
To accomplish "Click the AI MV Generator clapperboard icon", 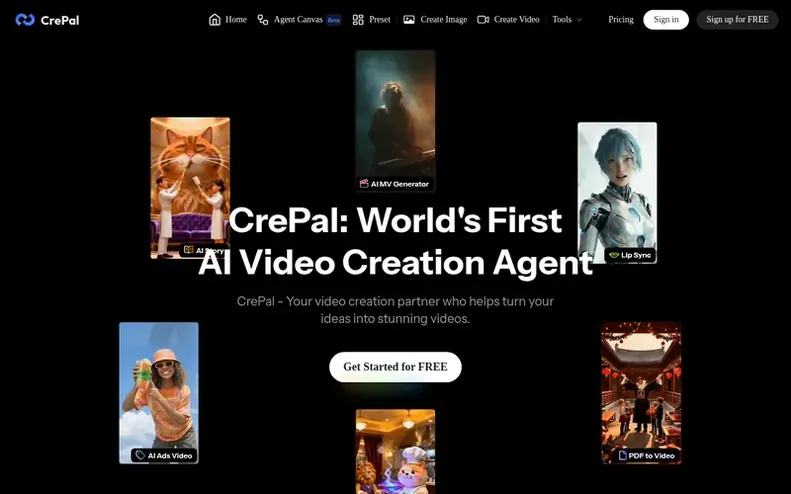I will tap(364, 184).
